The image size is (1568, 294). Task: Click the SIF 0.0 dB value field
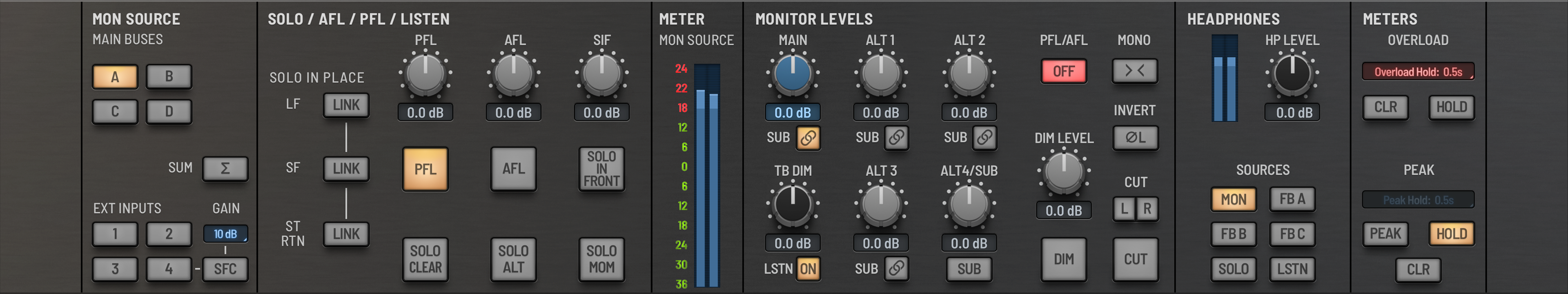coord(602,113)
